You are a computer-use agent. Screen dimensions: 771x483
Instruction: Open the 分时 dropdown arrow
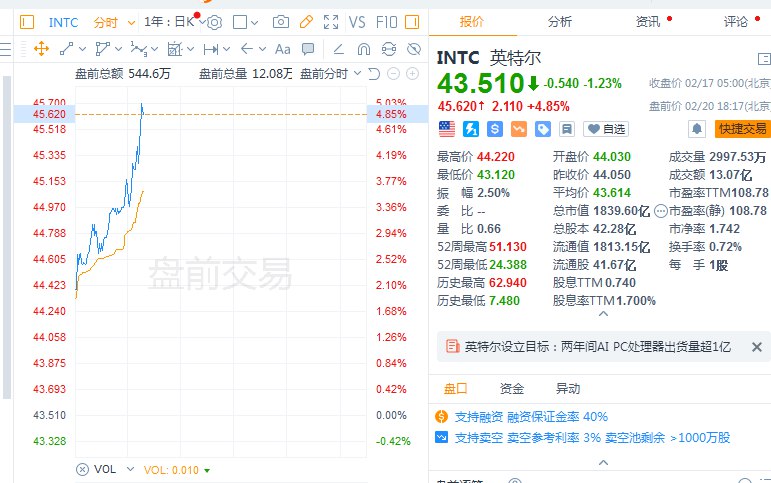pos(131,23)
